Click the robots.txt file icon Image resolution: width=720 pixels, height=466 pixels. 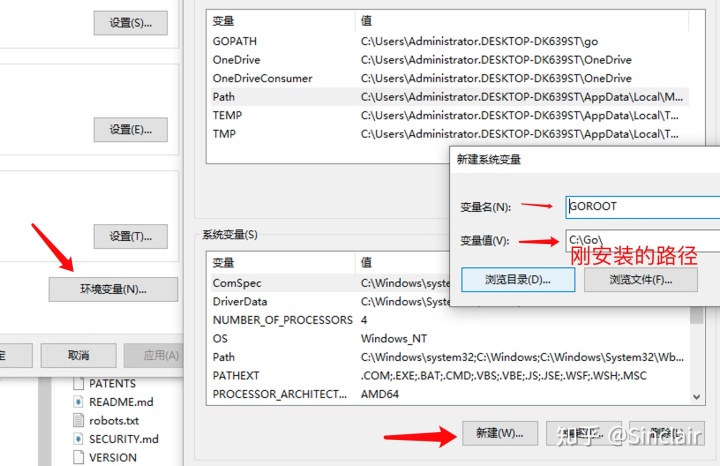coord(79,421)
